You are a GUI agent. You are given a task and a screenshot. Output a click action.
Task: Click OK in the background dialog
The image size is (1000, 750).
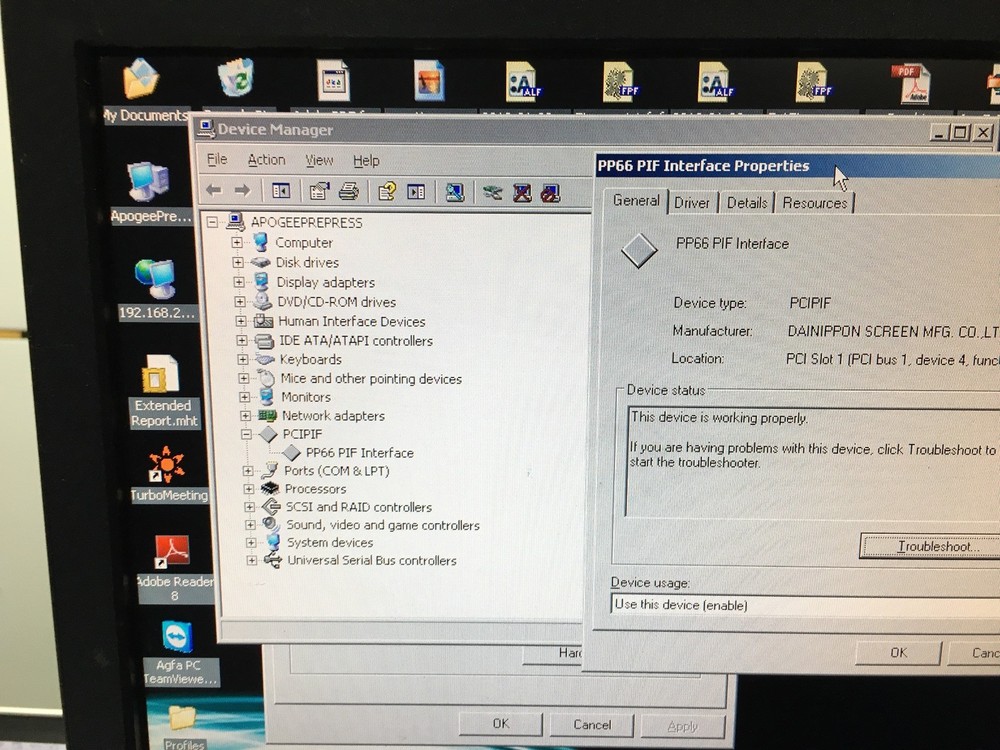point(501,724)
